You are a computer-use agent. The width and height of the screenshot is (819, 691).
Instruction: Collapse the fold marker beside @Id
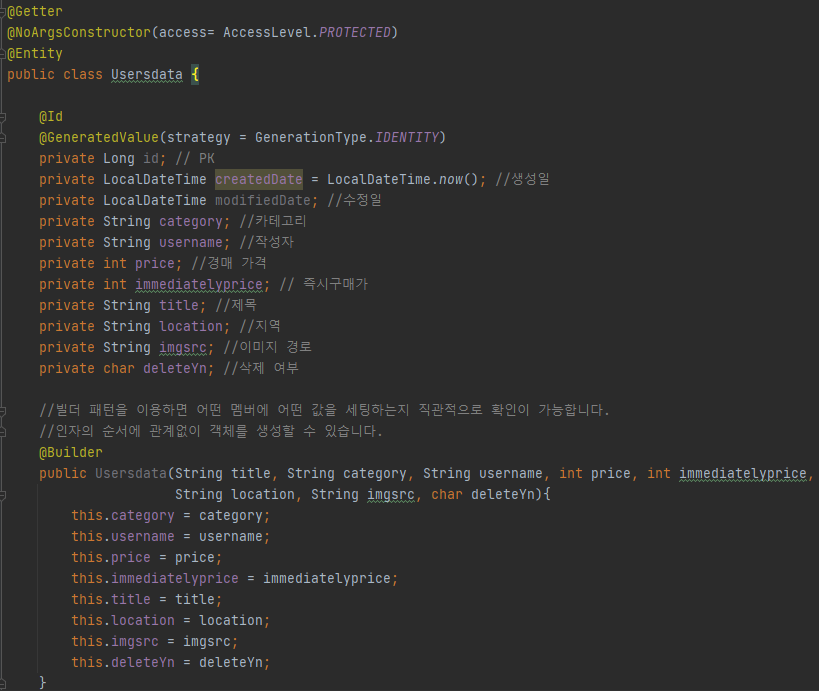[x=3, y=117]
